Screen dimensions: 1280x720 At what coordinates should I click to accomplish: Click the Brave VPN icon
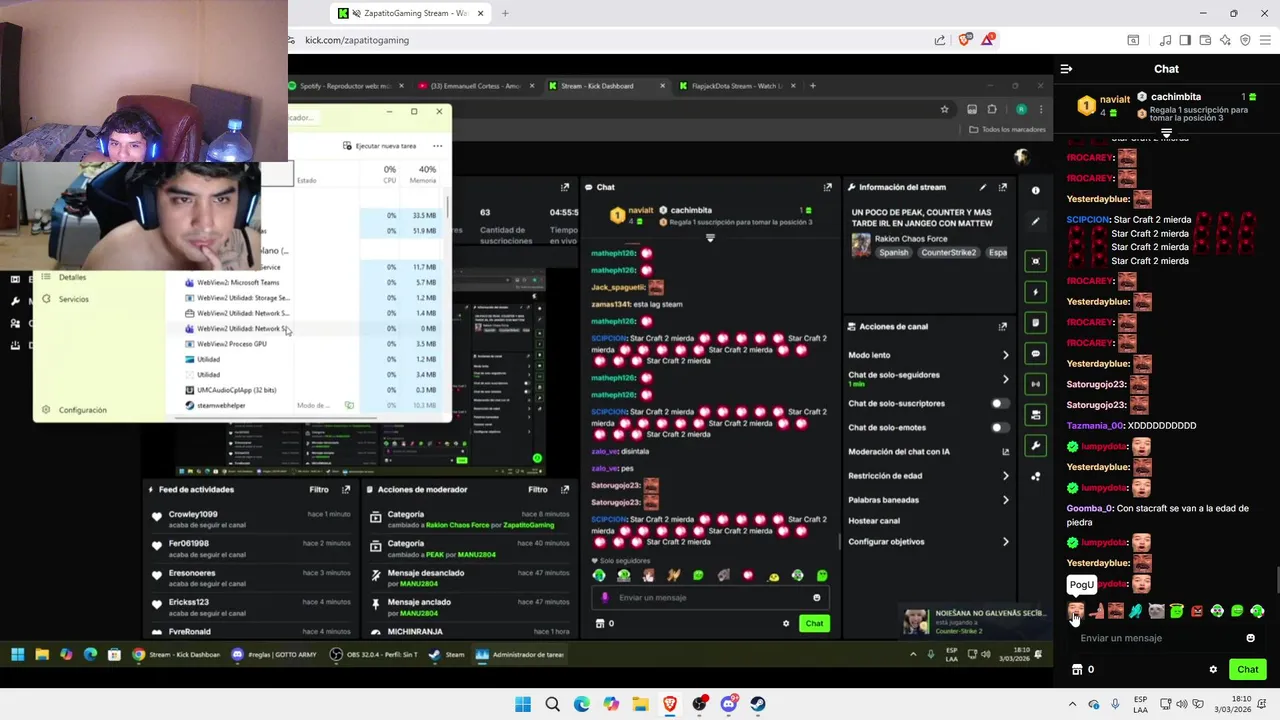click(x=1245, y=40)
